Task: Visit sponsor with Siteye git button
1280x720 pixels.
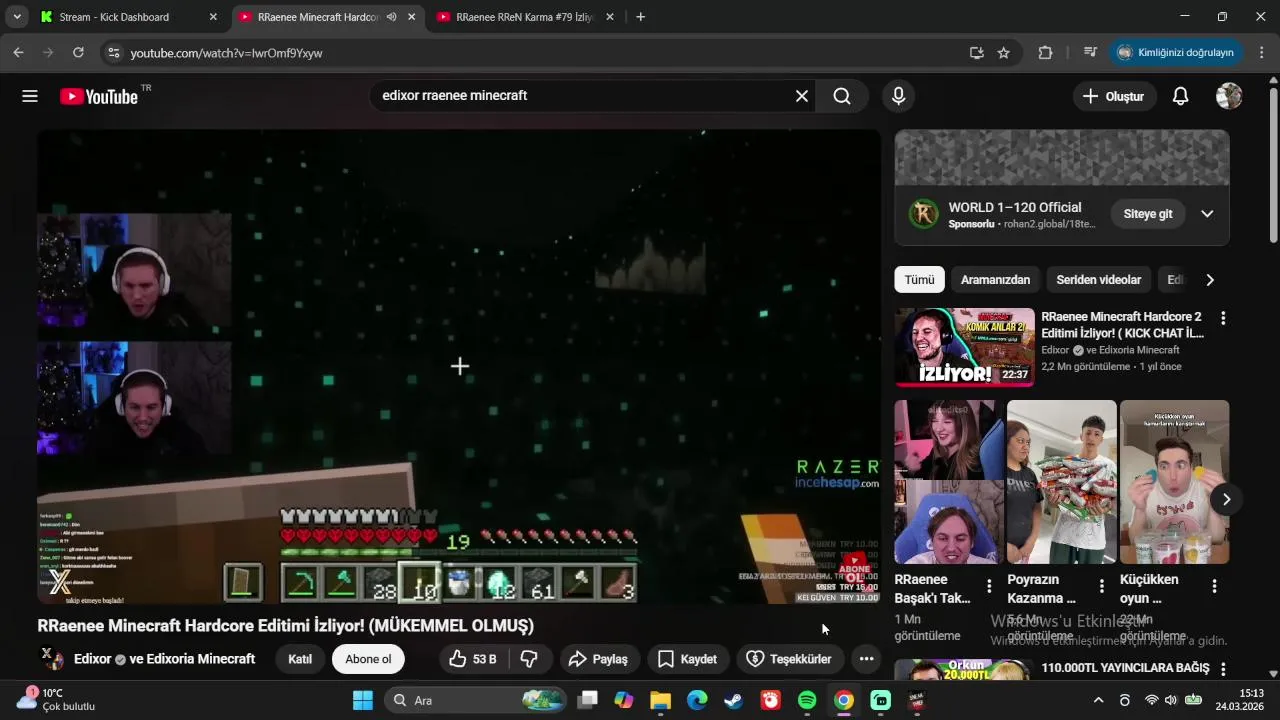Action: pyautogui.click(x=1148, y=214)
